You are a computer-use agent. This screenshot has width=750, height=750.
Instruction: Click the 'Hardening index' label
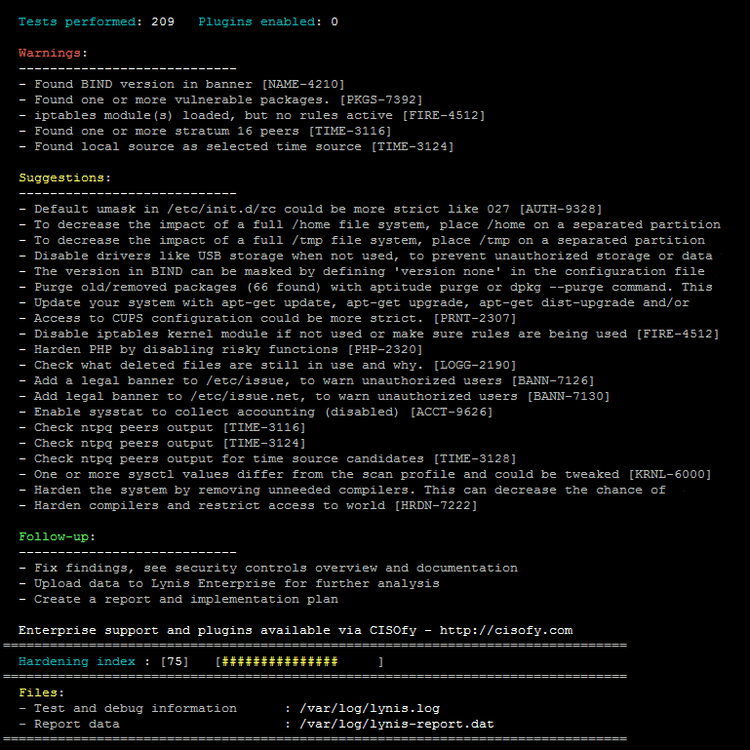pyautogui.click(x=77, y=662)
